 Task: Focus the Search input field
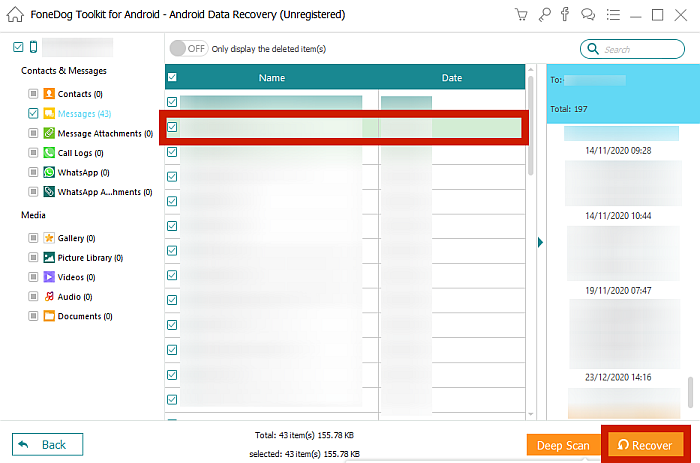(632, 49)
